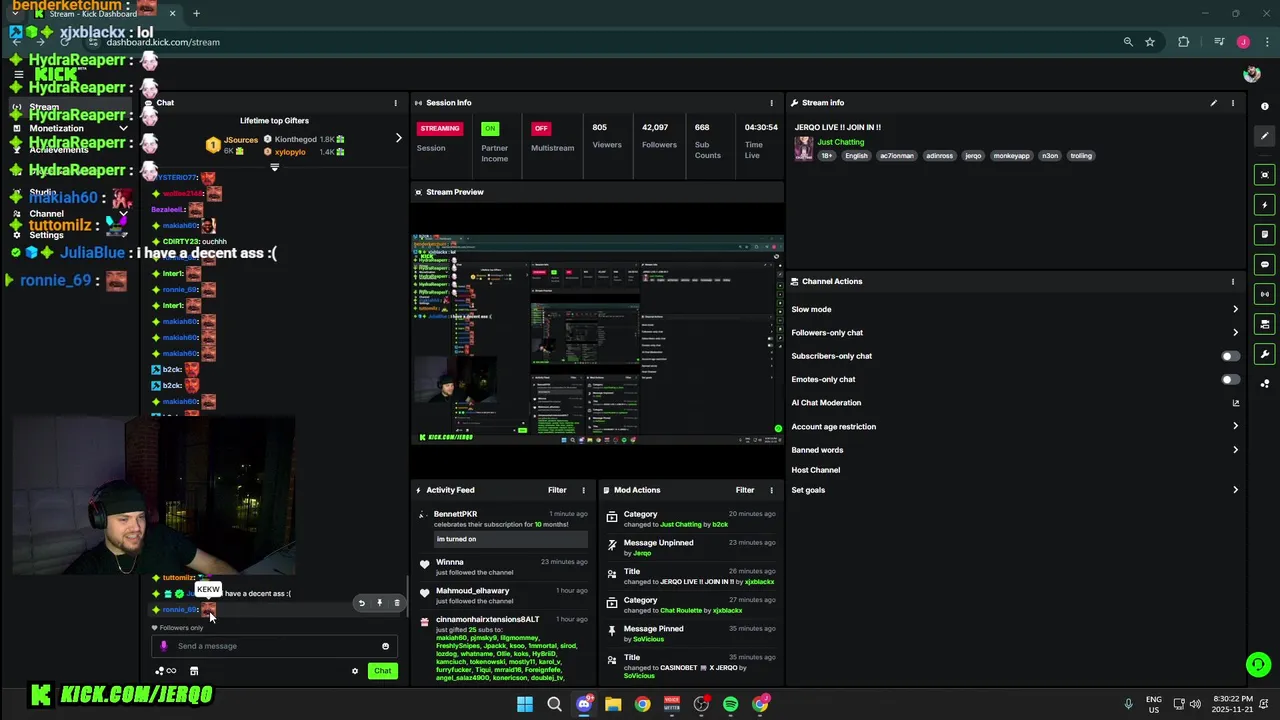Viewport: 1280px width, 720px height.
Task: Collapse the gifters leaderboard chevron
Action: 274,168
